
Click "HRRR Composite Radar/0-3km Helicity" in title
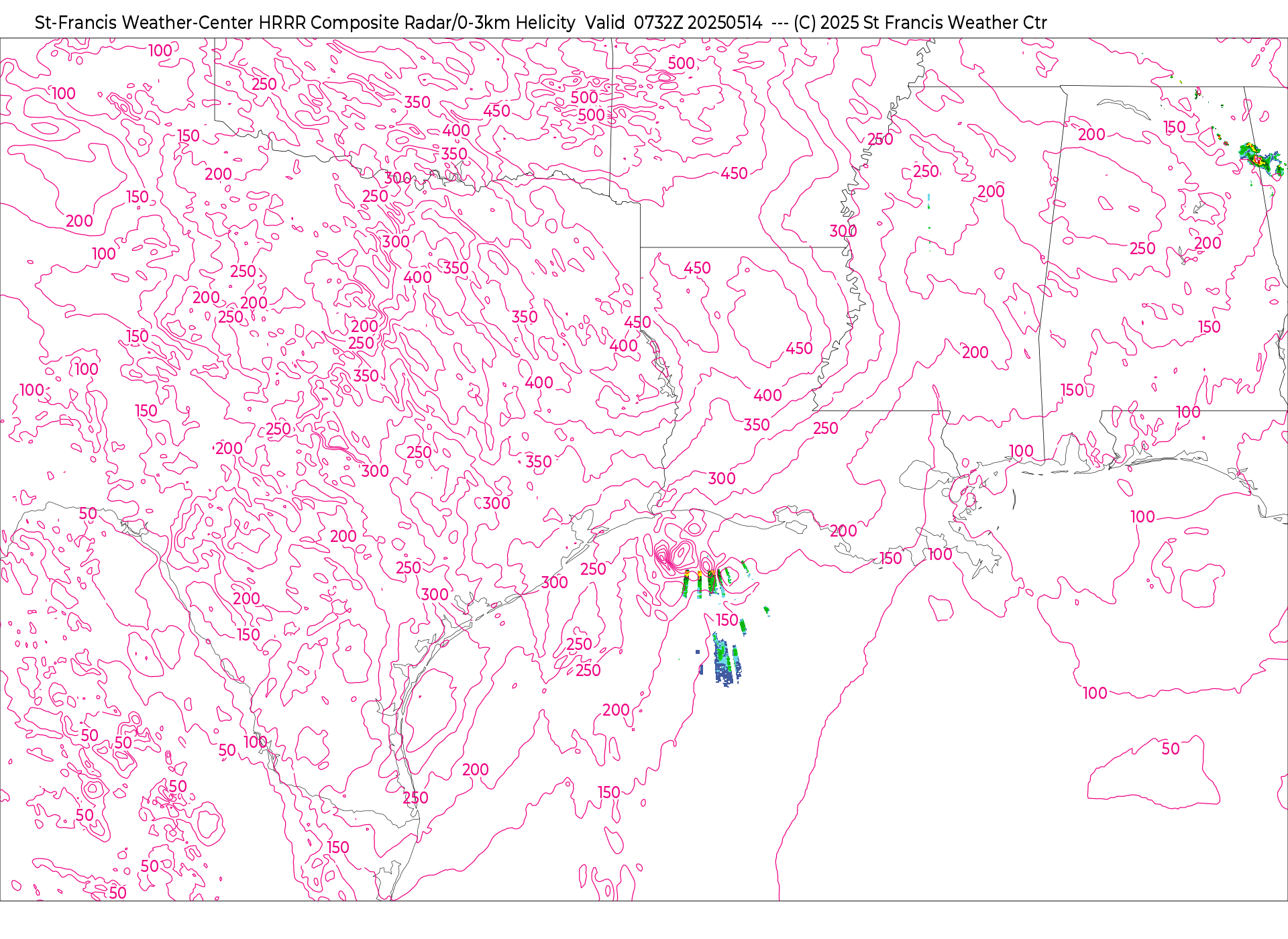pos(417,23)
